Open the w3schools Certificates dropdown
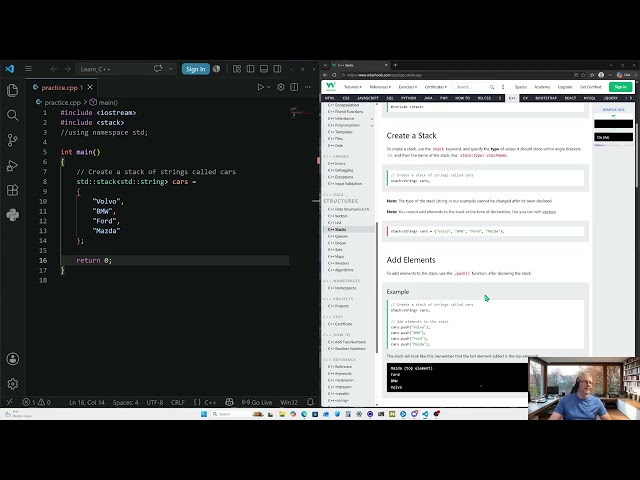The height and width of the screenshot is (480, 640). pos(436,87)
